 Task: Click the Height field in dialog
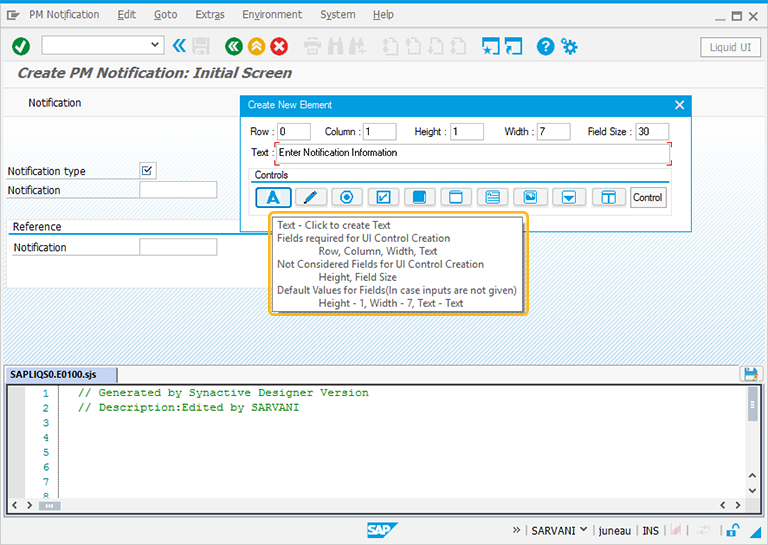click(467, 132)
